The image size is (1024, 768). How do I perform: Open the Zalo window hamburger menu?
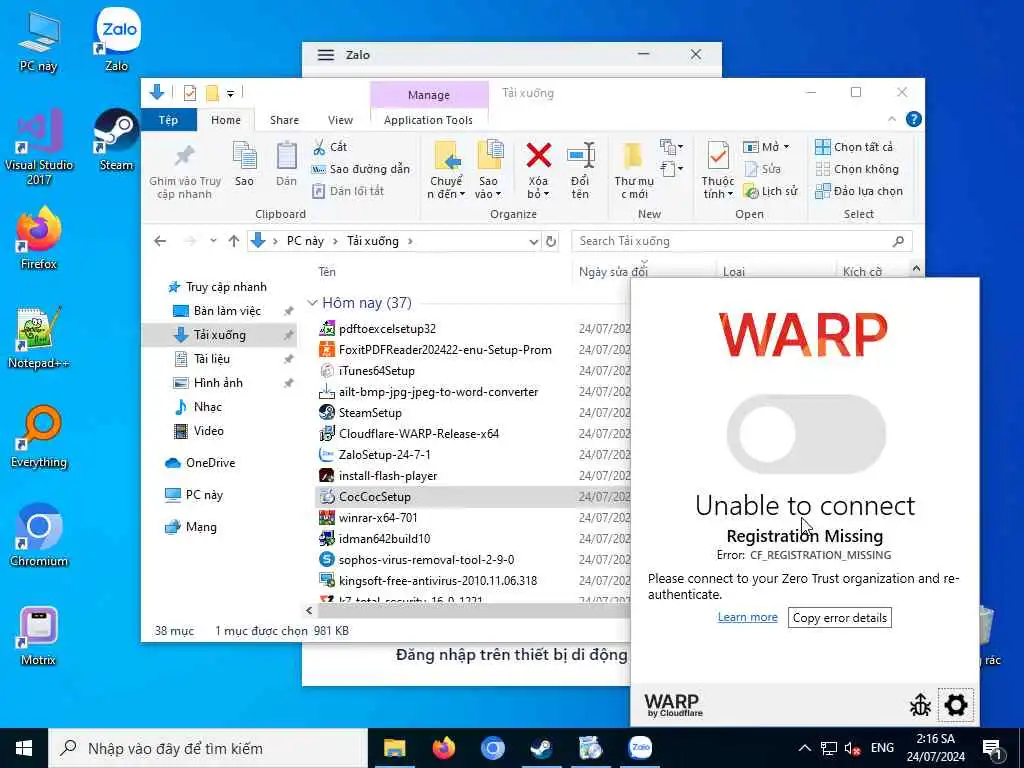(326, 55)
